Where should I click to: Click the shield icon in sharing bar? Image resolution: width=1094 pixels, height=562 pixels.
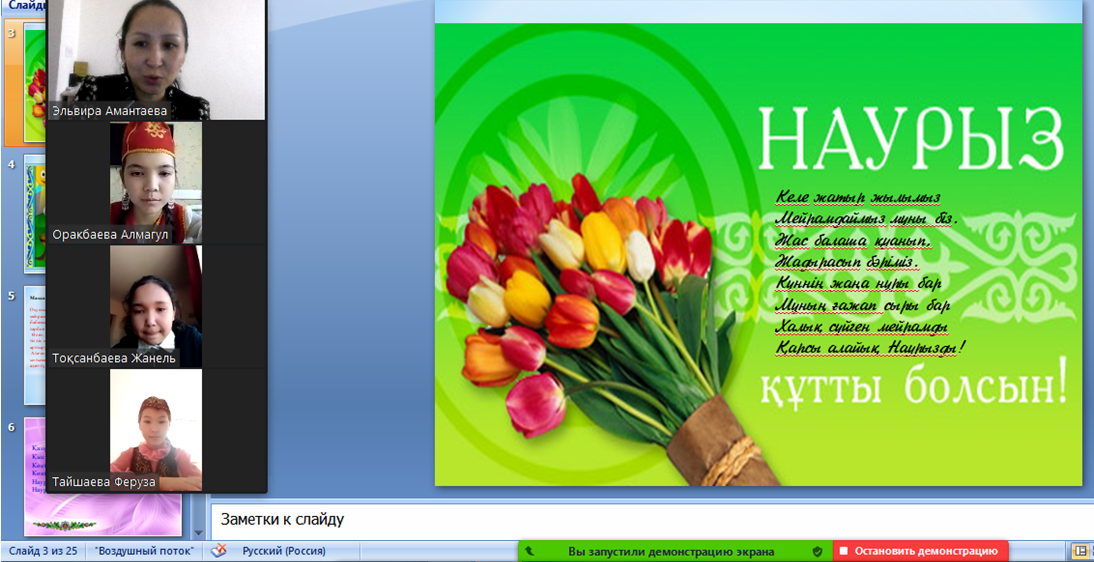point(817,551)
